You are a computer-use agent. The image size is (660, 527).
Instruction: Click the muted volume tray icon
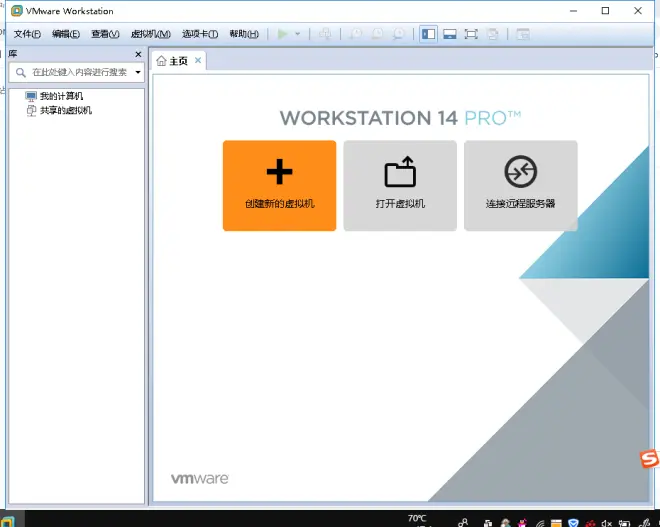point(606,523)
